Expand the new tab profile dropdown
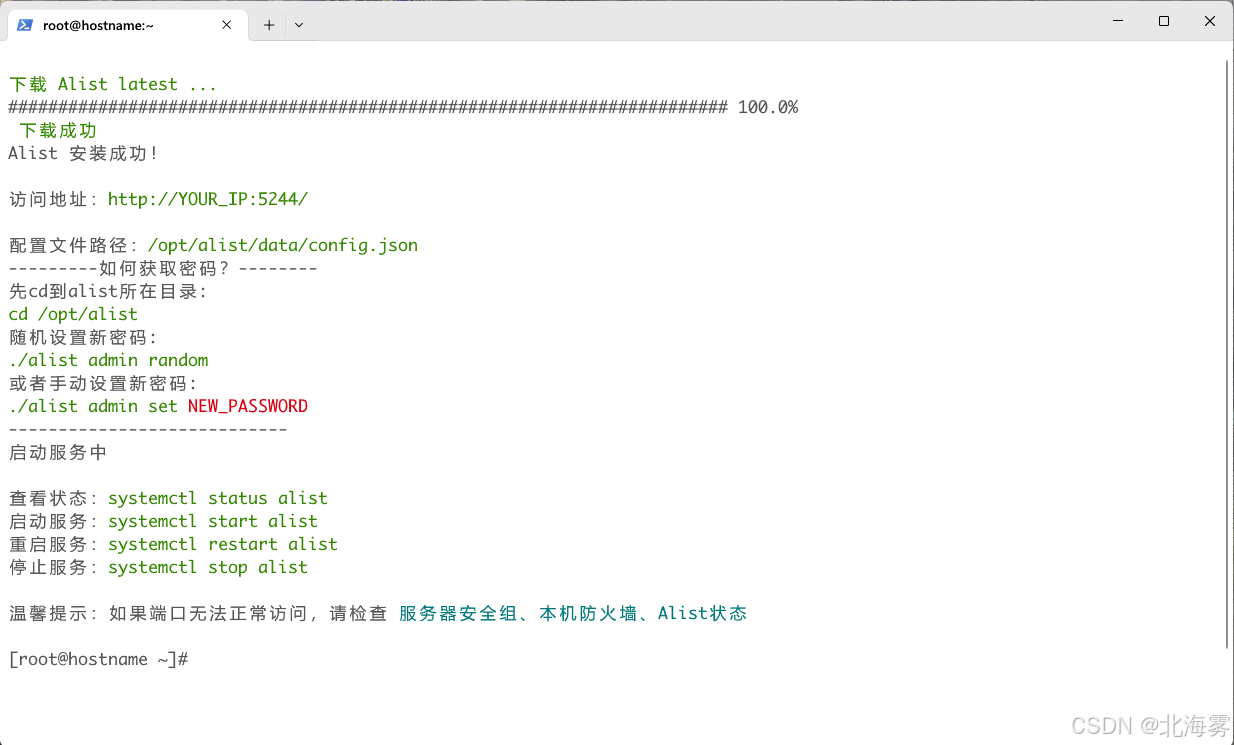The width and height of the screenshot is (1234, 745). [299, 25]
